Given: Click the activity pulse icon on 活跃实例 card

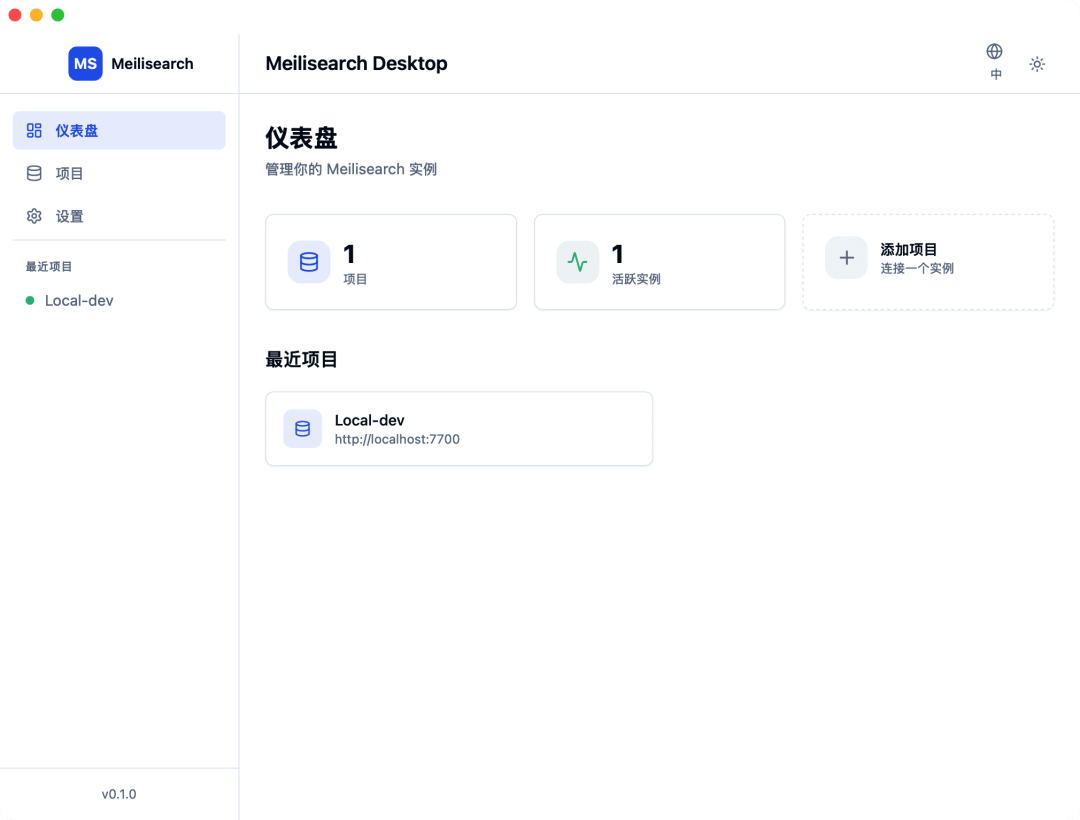Looking at the screenshot, I should tap(577, 262).
